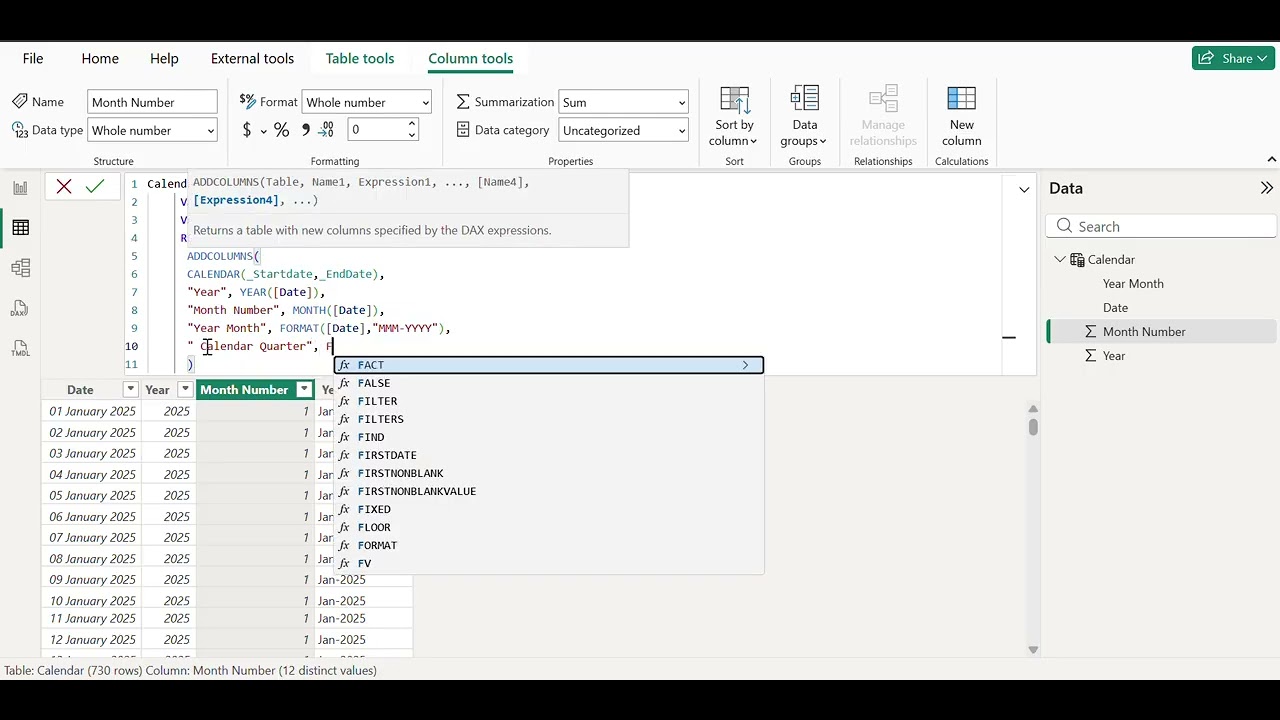
Task: Open the Year column filter dropdown
Action: coord(185,390)
